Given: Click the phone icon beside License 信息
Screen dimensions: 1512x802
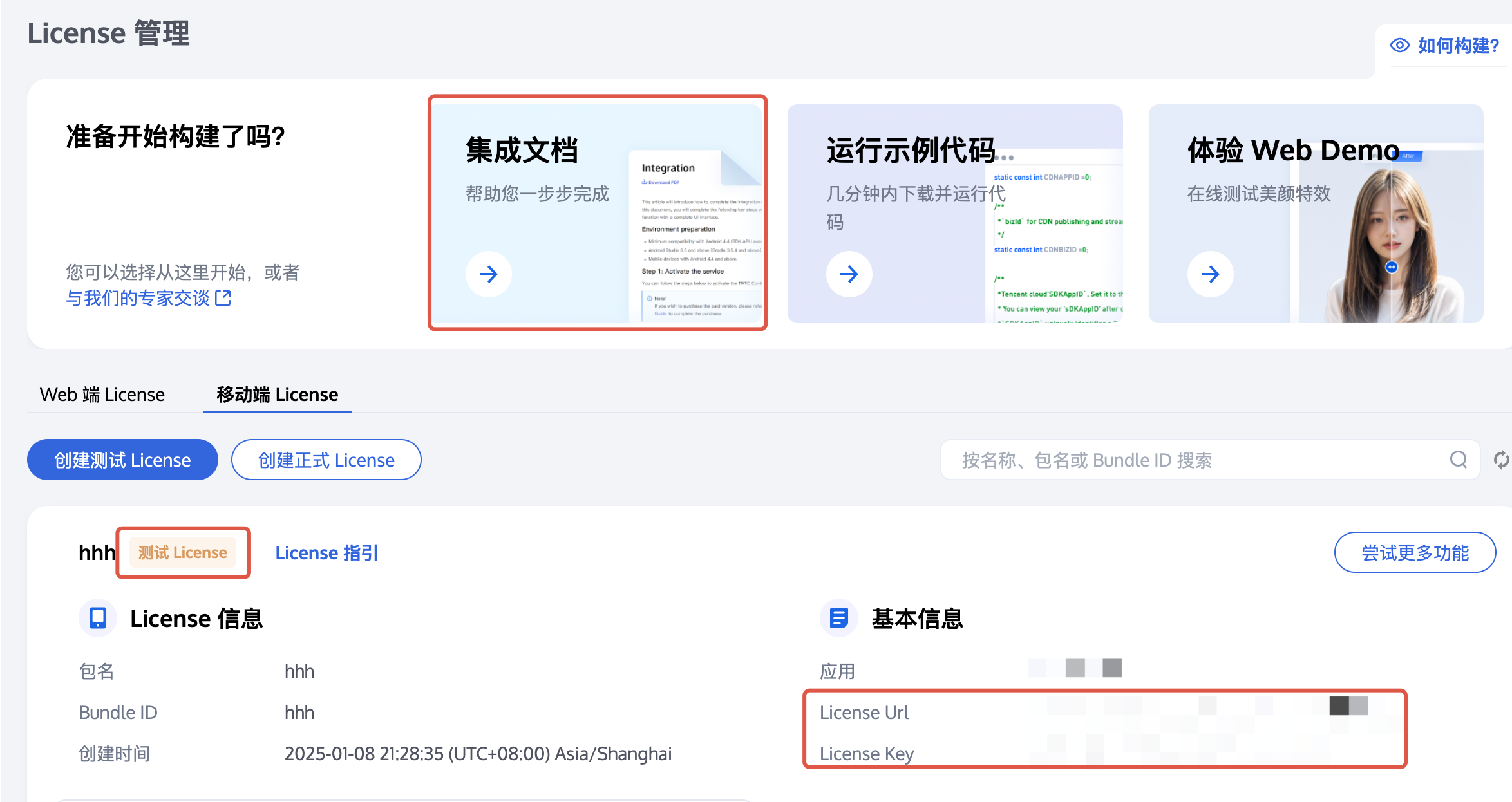Looking at the screenshot, I should pos(98,618).
